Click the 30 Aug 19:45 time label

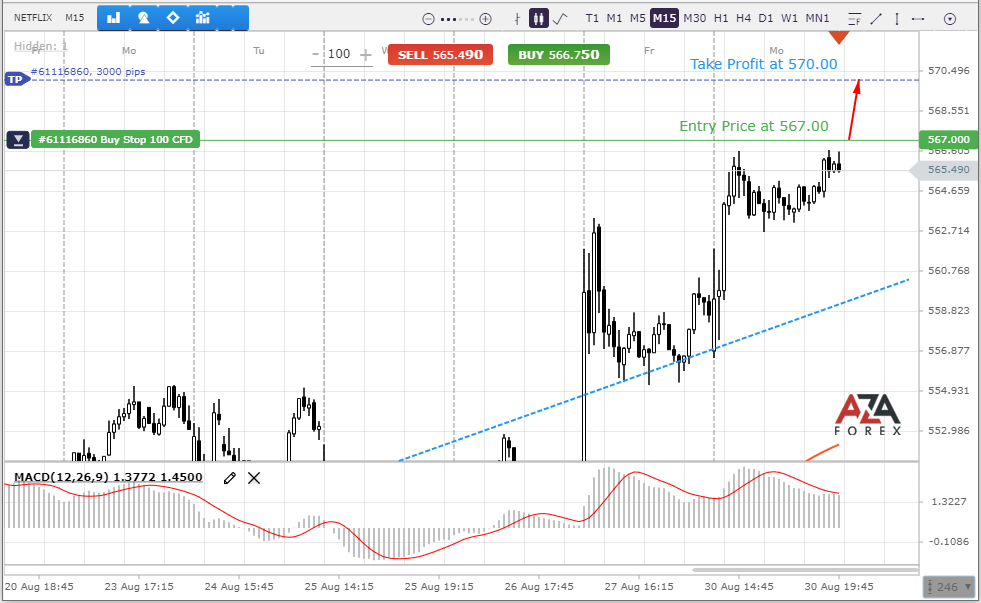pos(838,587)
